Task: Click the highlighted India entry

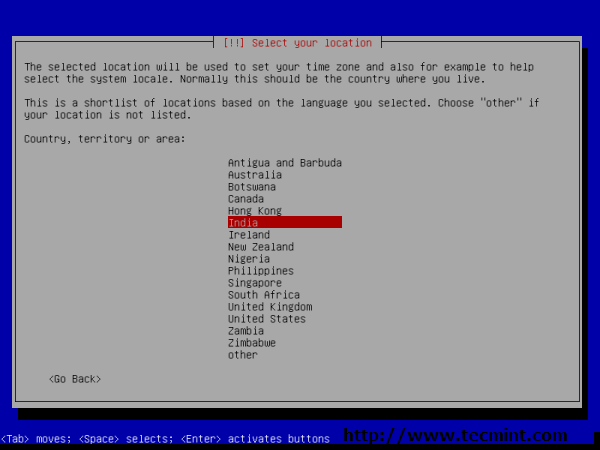Action: [x=285, y=222]
